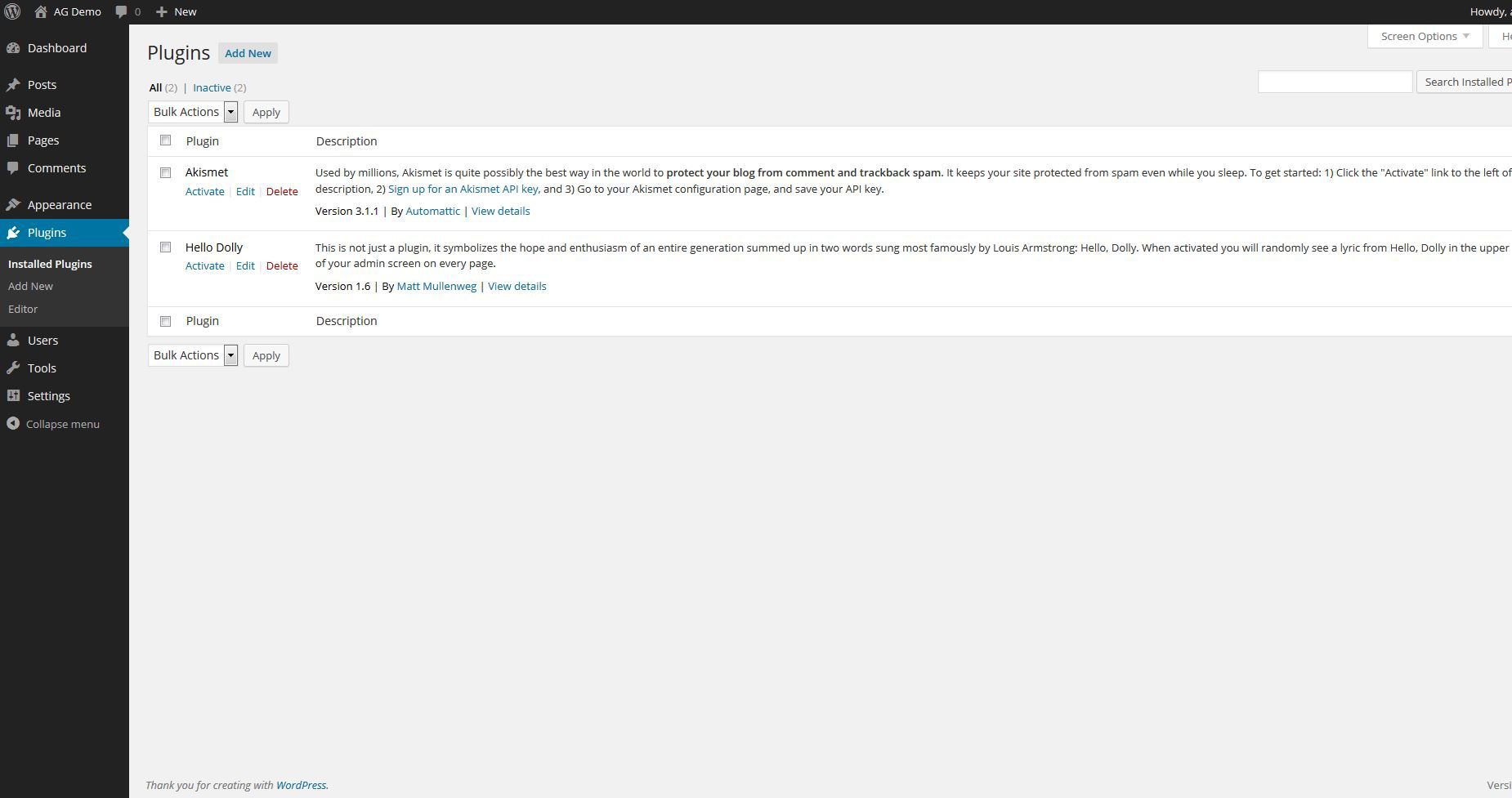
Task: Open the Appearance menu
Action: coord(60,205)
